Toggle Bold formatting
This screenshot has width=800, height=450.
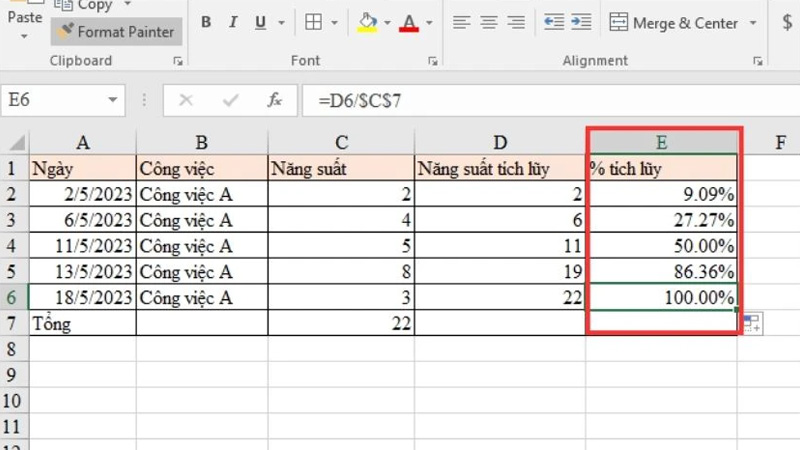[x=206, y=22]
